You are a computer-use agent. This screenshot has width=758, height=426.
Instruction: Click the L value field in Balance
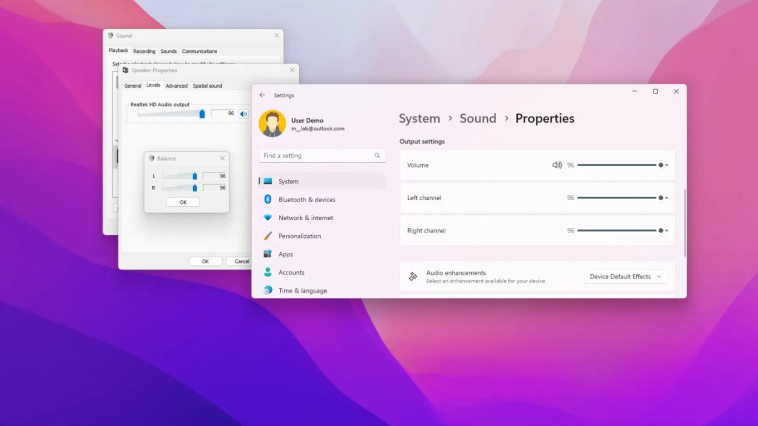click(215, 176)
